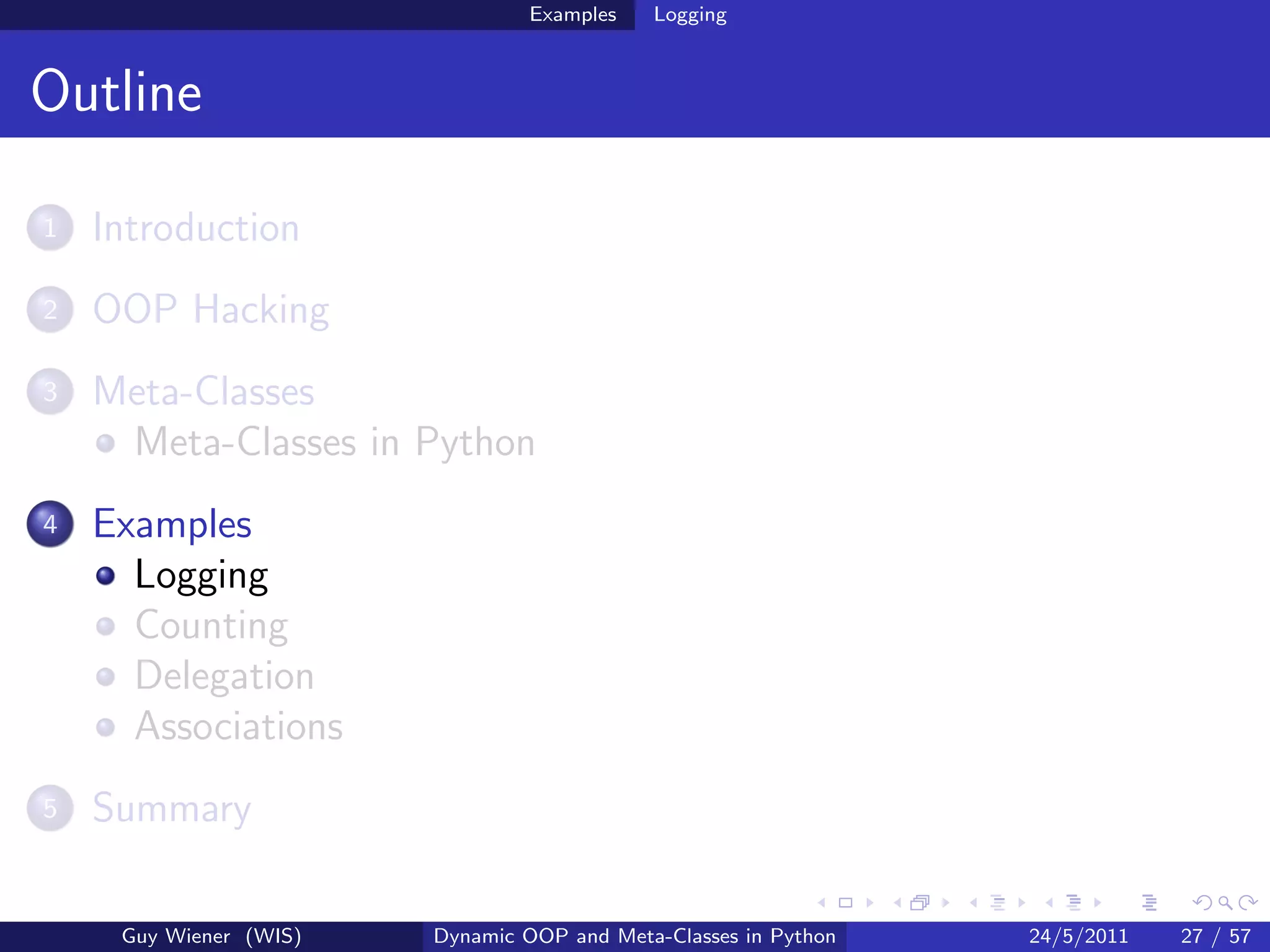The image size is (1270, 952).
Task: Click the stacked frames navigation icon
Action: pyautogui.click(x=921, y=903)
